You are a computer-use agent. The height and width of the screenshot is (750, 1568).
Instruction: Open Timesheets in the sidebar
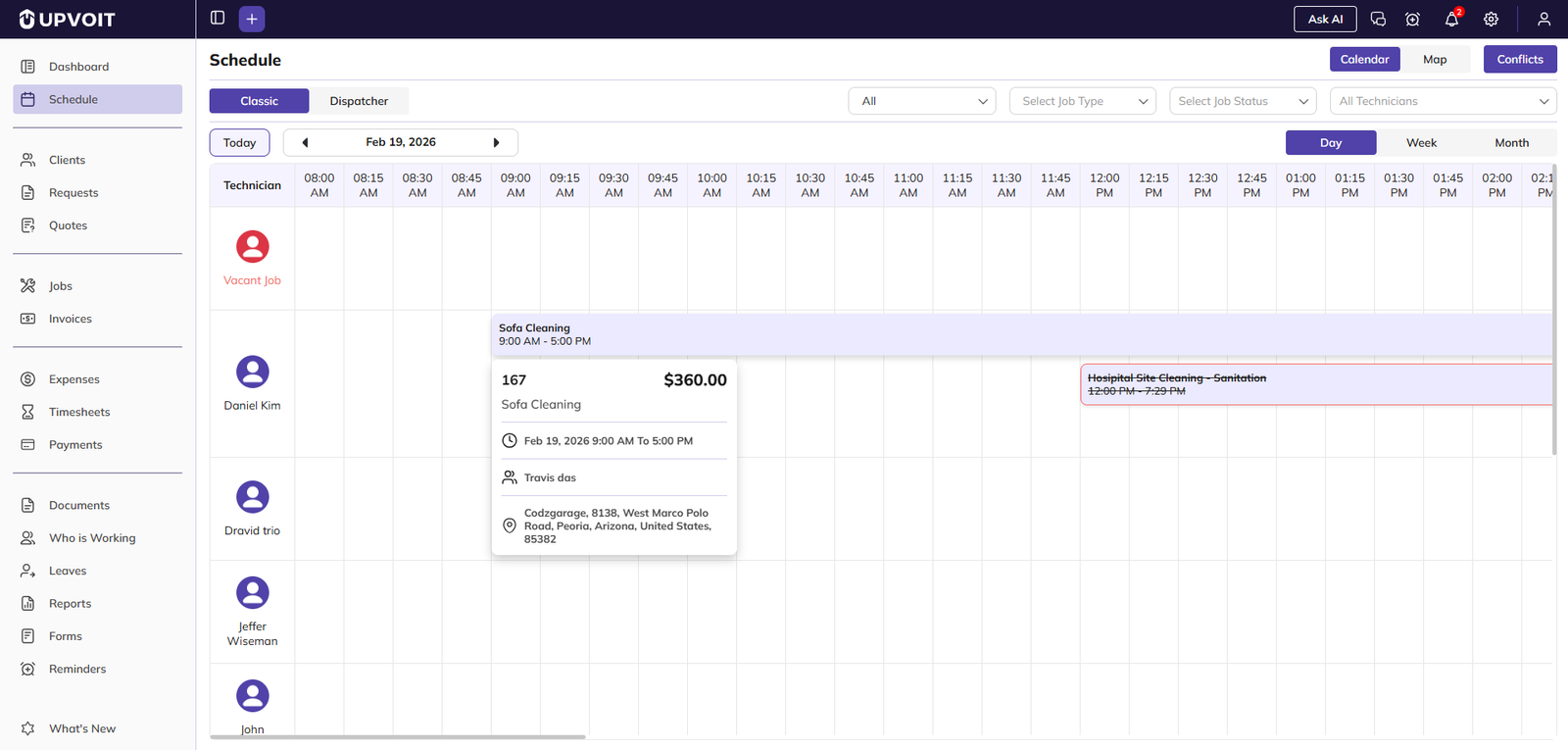pyautogui.click(x=97, y=412)
